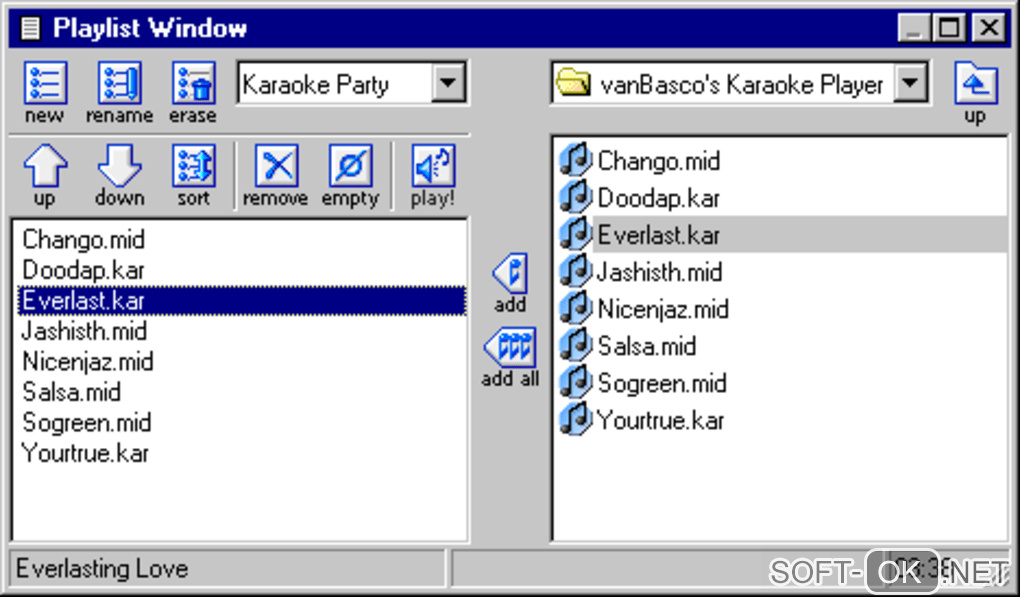Image resolution: width=1020 pixels, height=597 pixels.
Task: Click Everlasting Love status bar text
Action: [102, 568]
